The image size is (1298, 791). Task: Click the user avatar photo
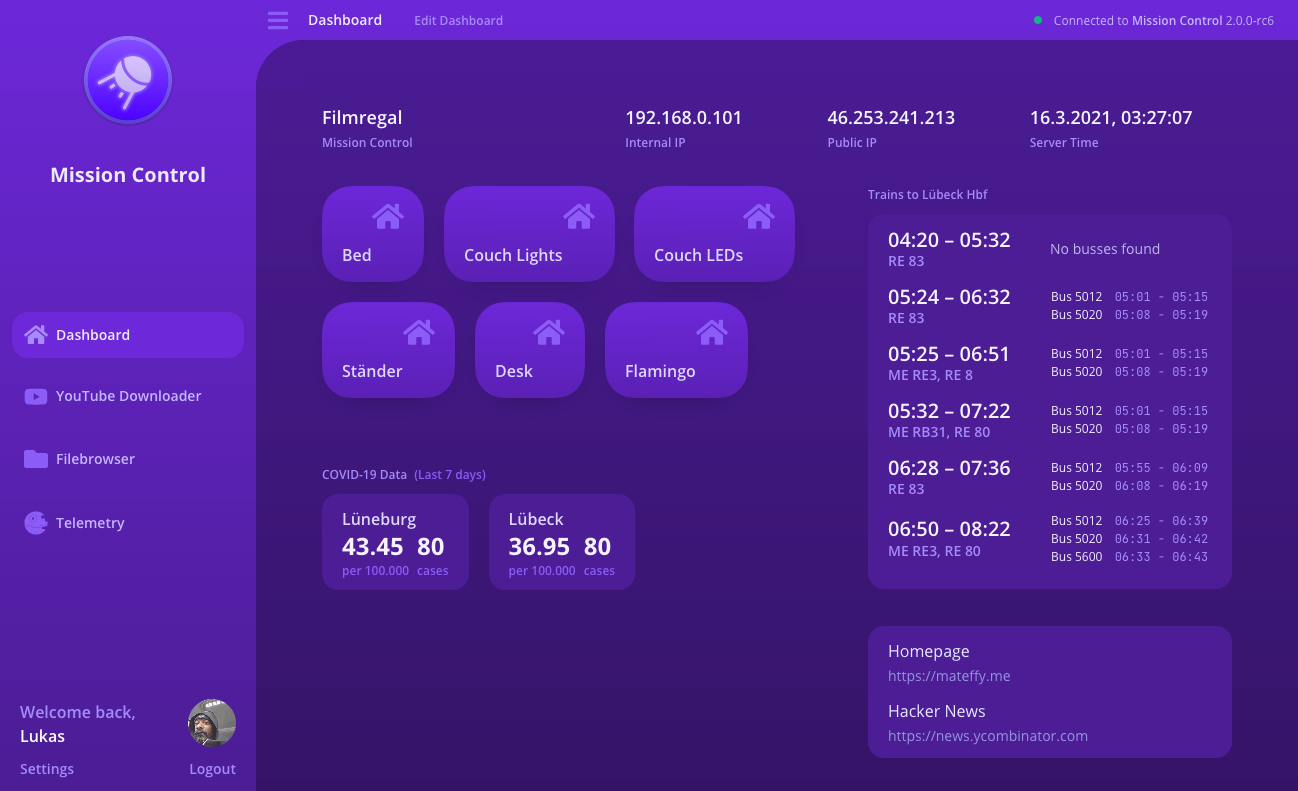(x=212, y=723)
